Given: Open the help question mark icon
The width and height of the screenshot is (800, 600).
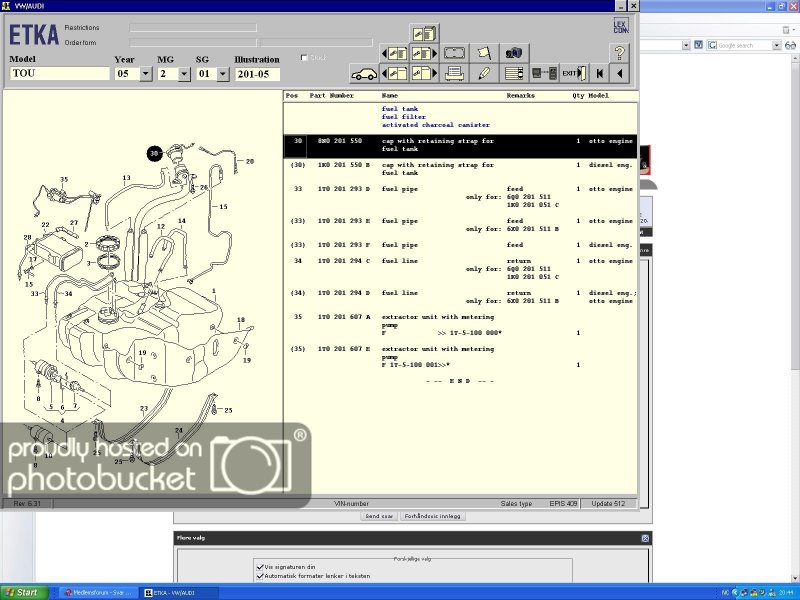Looking at the screenshot, I should [x=620, y=52].
